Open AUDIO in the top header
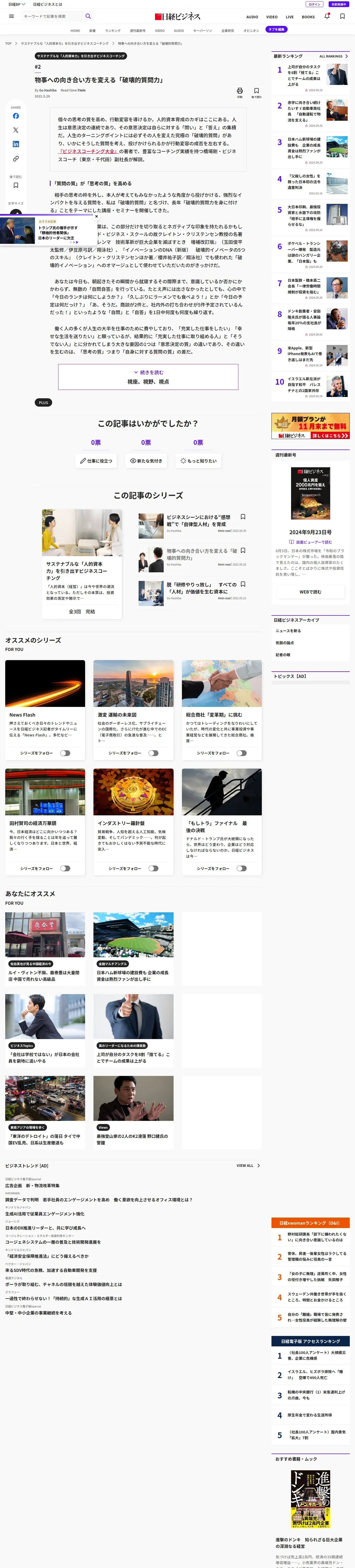Viewport: 355px width, 1568px height. click(252, 17)
